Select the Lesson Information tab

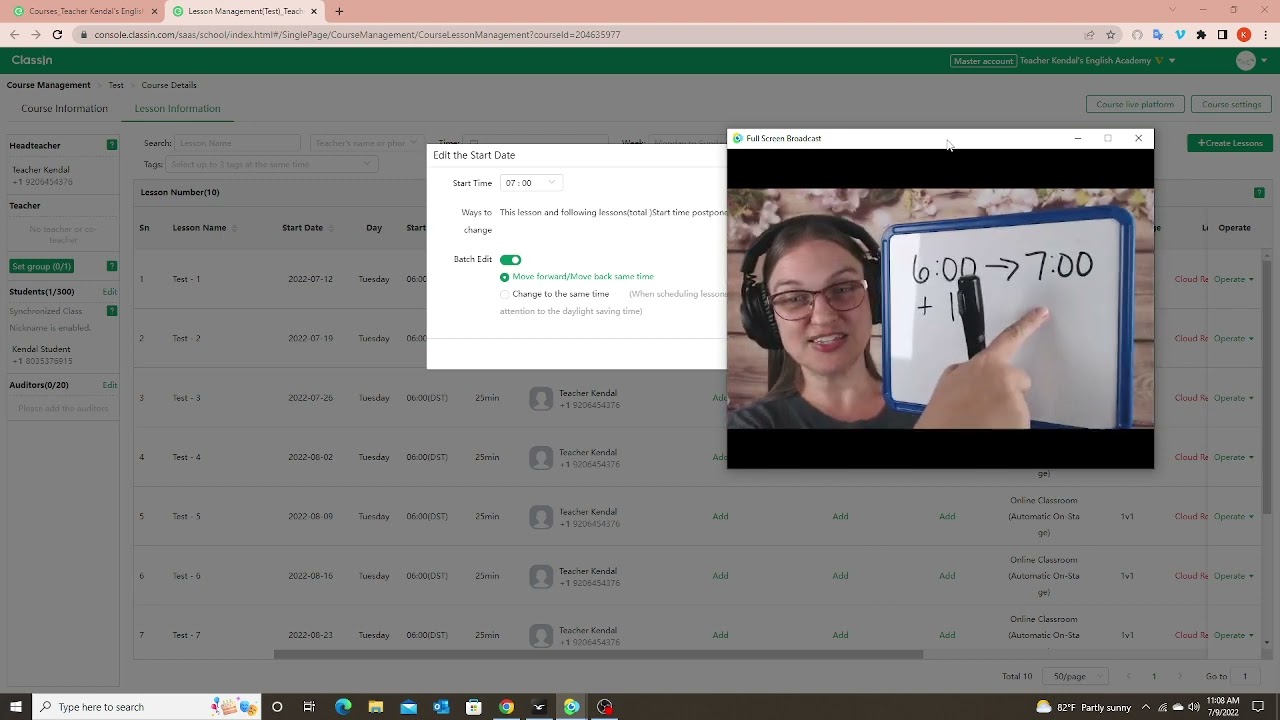coord(177,108)
